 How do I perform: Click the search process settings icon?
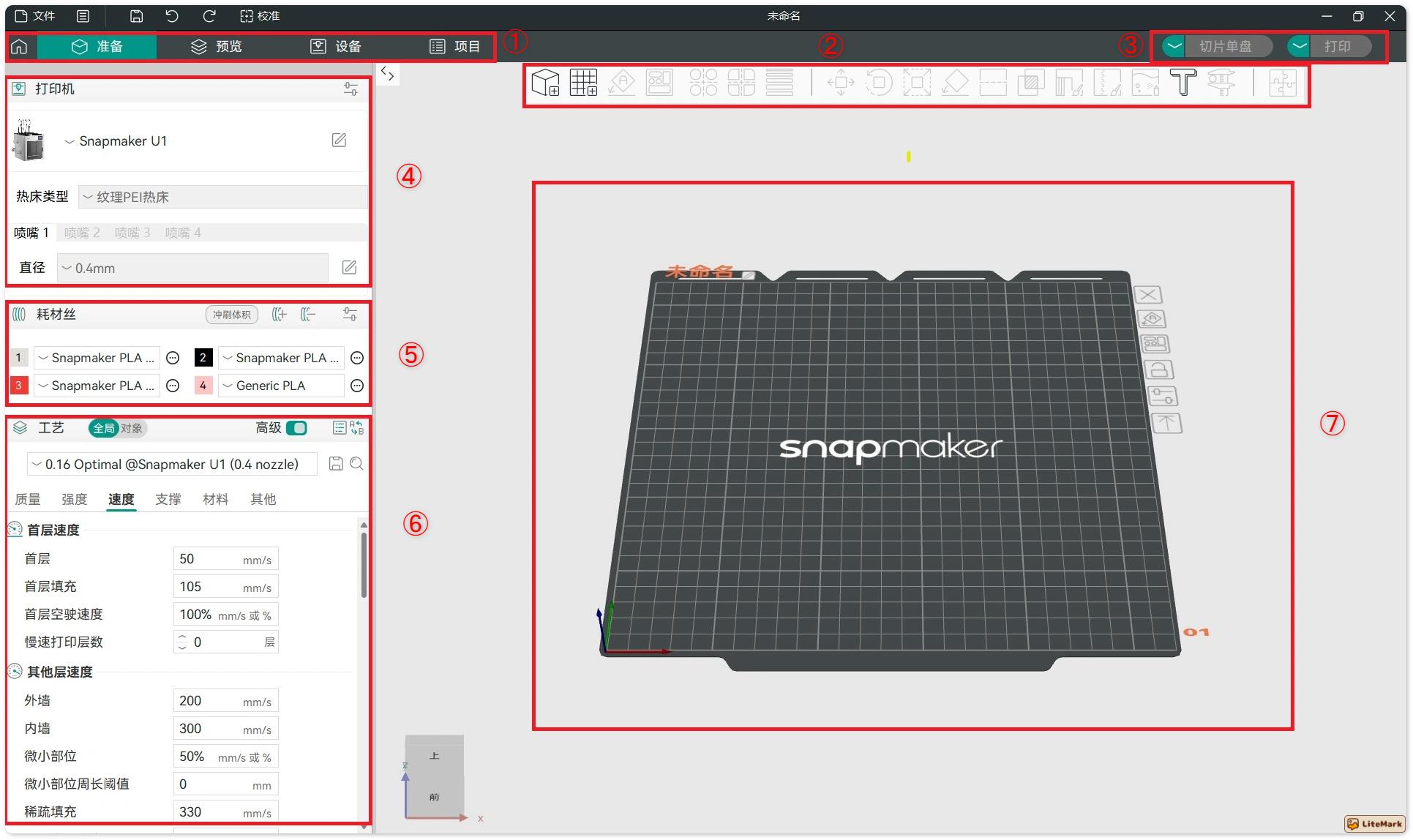(357, 464)
